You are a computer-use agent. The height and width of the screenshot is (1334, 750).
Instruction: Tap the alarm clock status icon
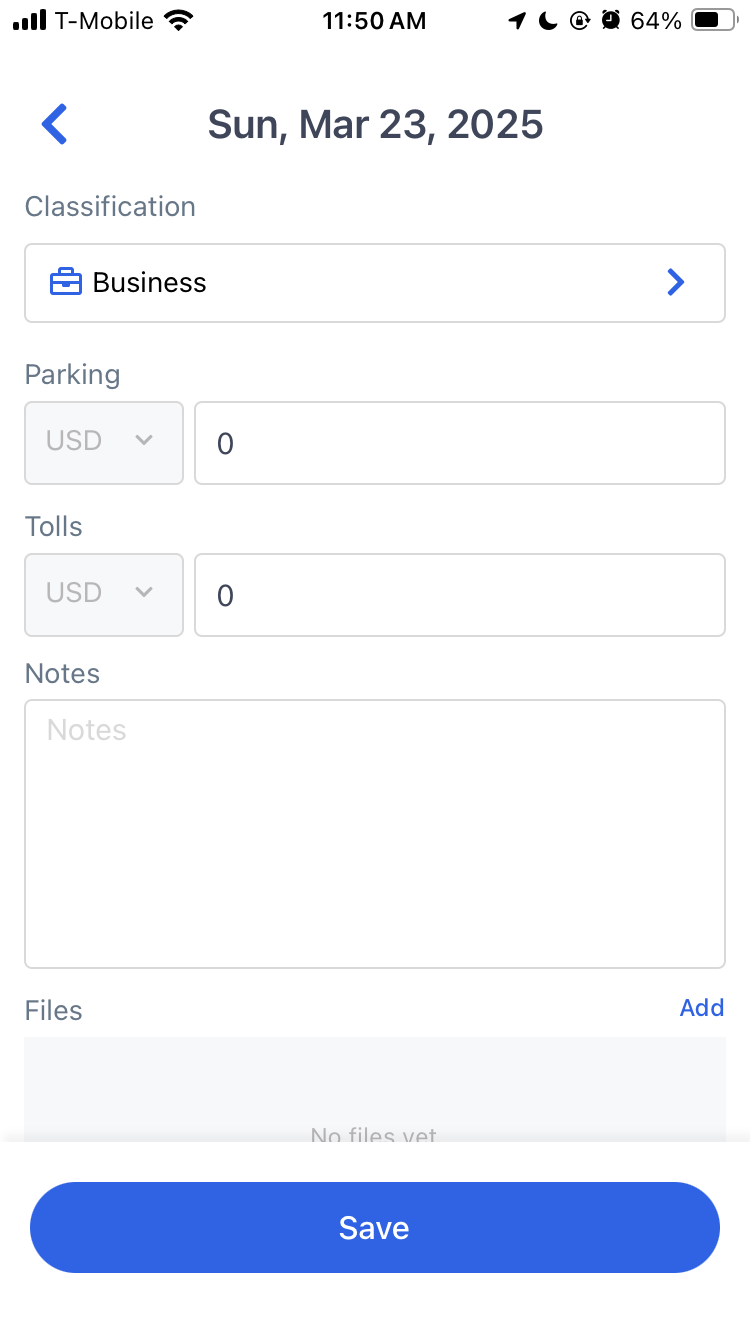(x=610, y=21)
